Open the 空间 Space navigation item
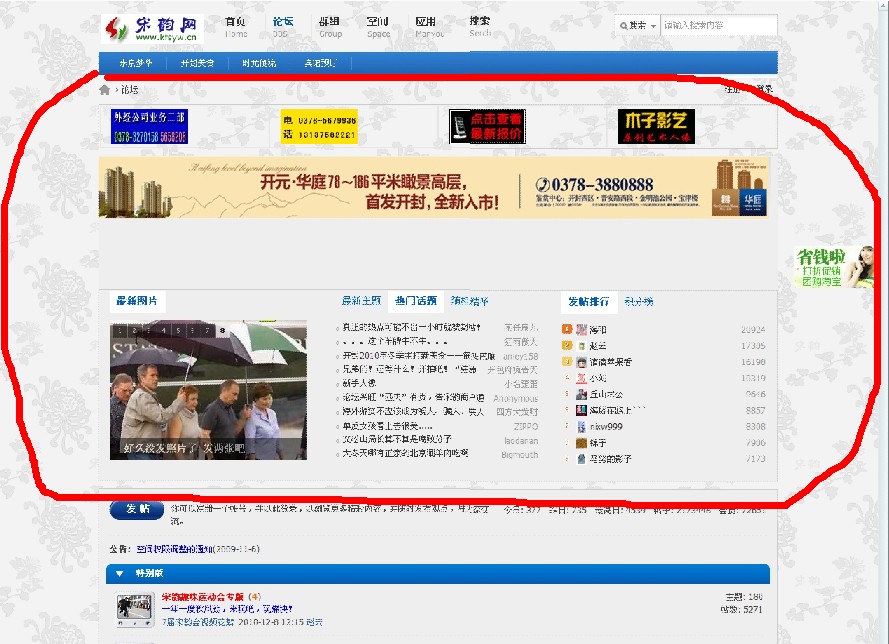Image resolution: width=889 pixels, height=644 pixels. click(x=378, y=27)
